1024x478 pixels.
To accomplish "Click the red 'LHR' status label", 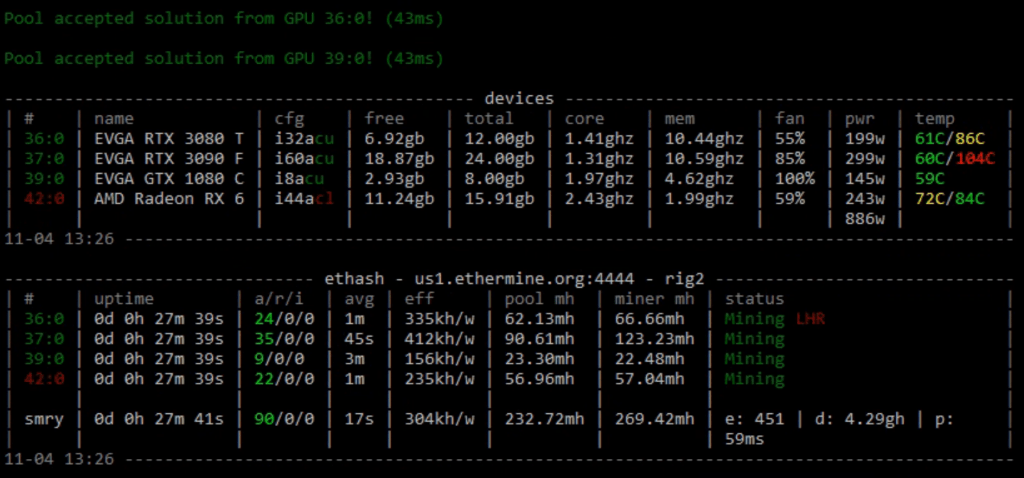I will click(810, 319).
